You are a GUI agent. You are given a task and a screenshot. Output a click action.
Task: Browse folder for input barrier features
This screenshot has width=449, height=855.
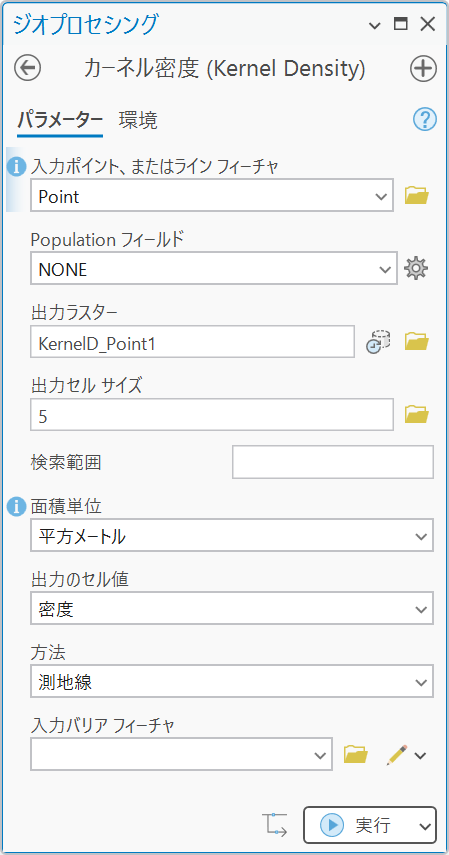[356, 755]
